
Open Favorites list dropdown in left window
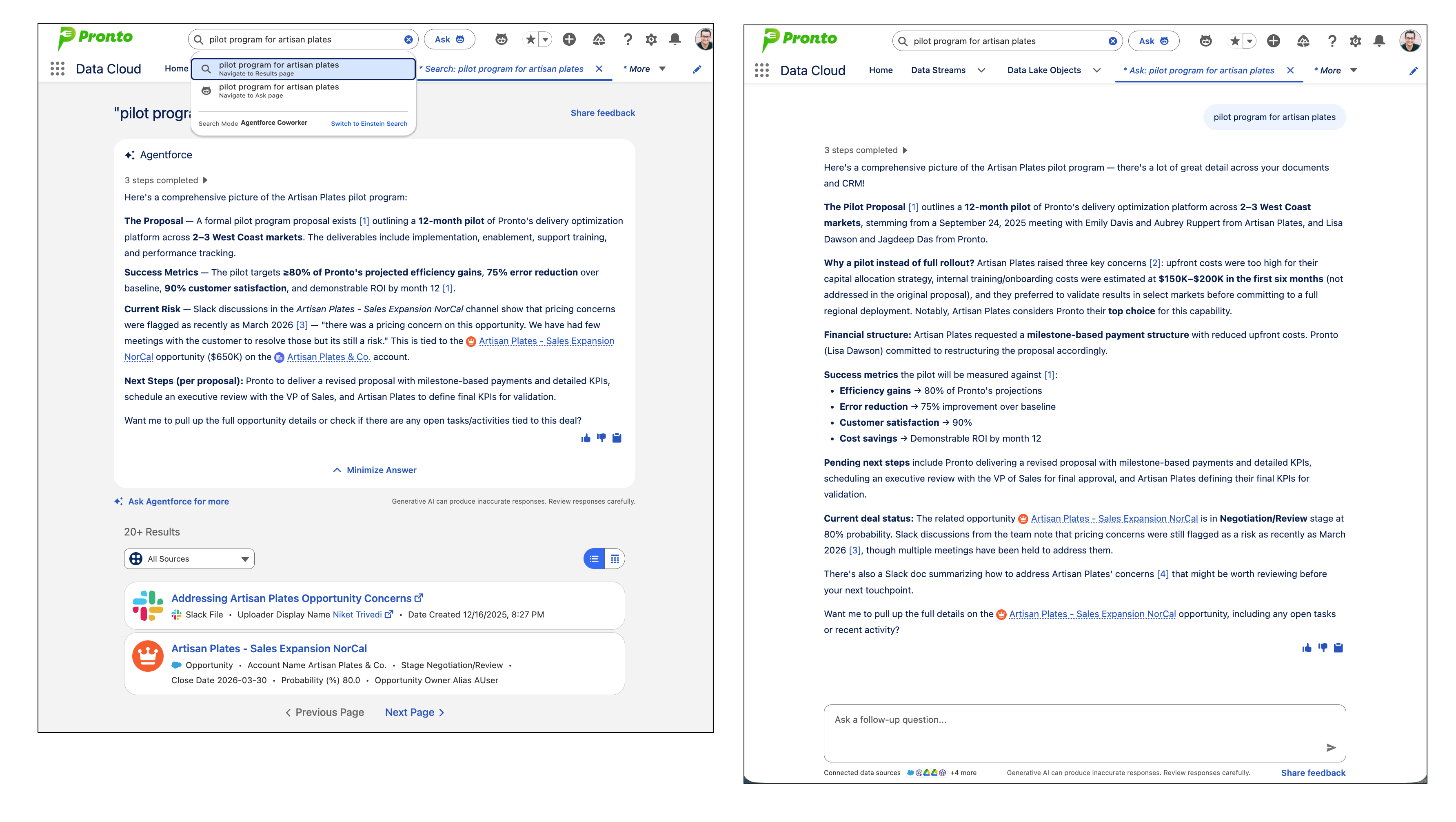click(x=546, y=40)
